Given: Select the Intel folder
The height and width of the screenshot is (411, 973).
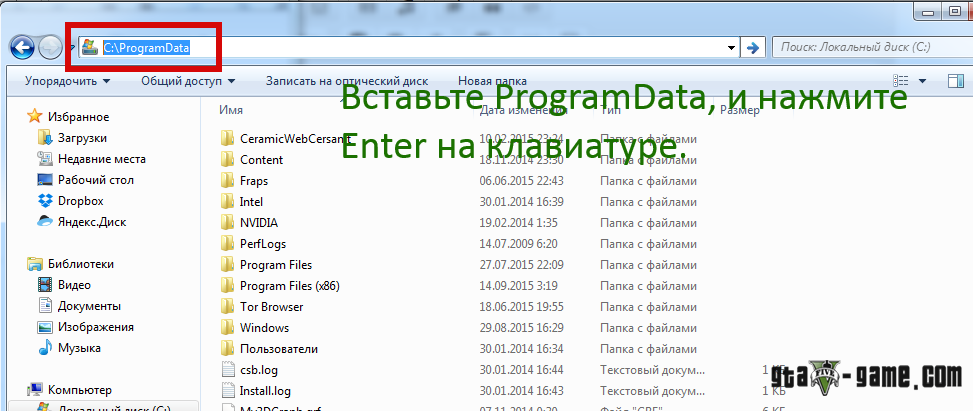Looking at the screenshot, I should [x=251, y=202].
